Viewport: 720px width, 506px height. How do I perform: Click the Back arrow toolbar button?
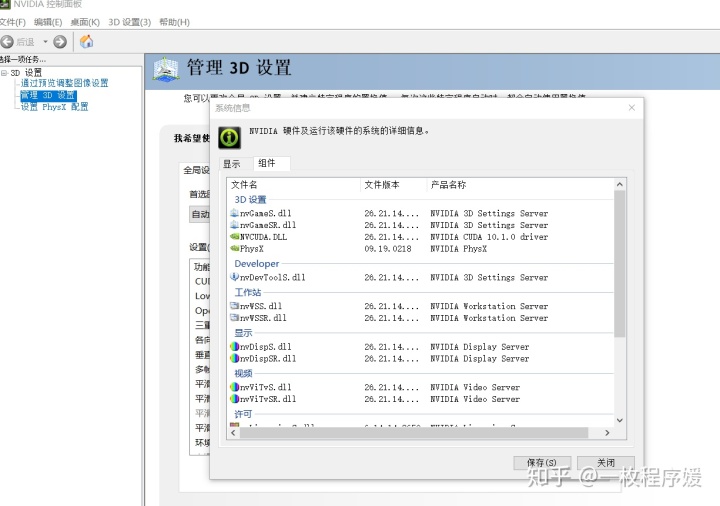pos(7,42)
